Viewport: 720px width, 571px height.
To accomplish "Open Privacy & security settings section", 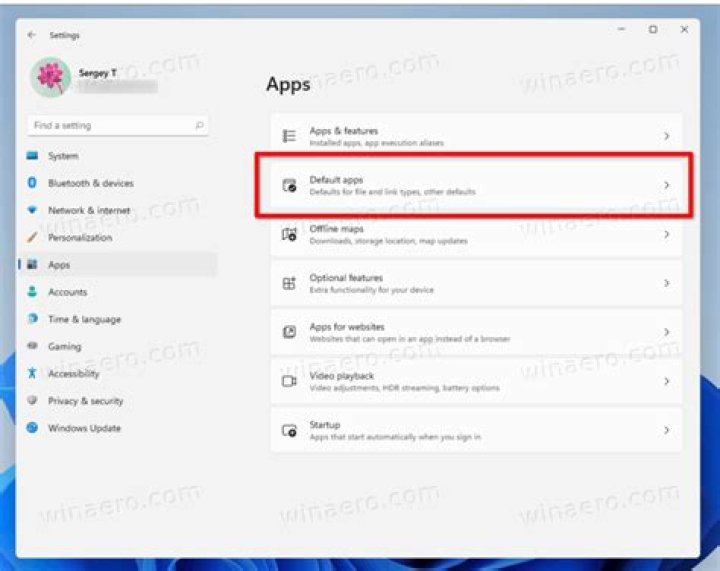I will (85, 401).
